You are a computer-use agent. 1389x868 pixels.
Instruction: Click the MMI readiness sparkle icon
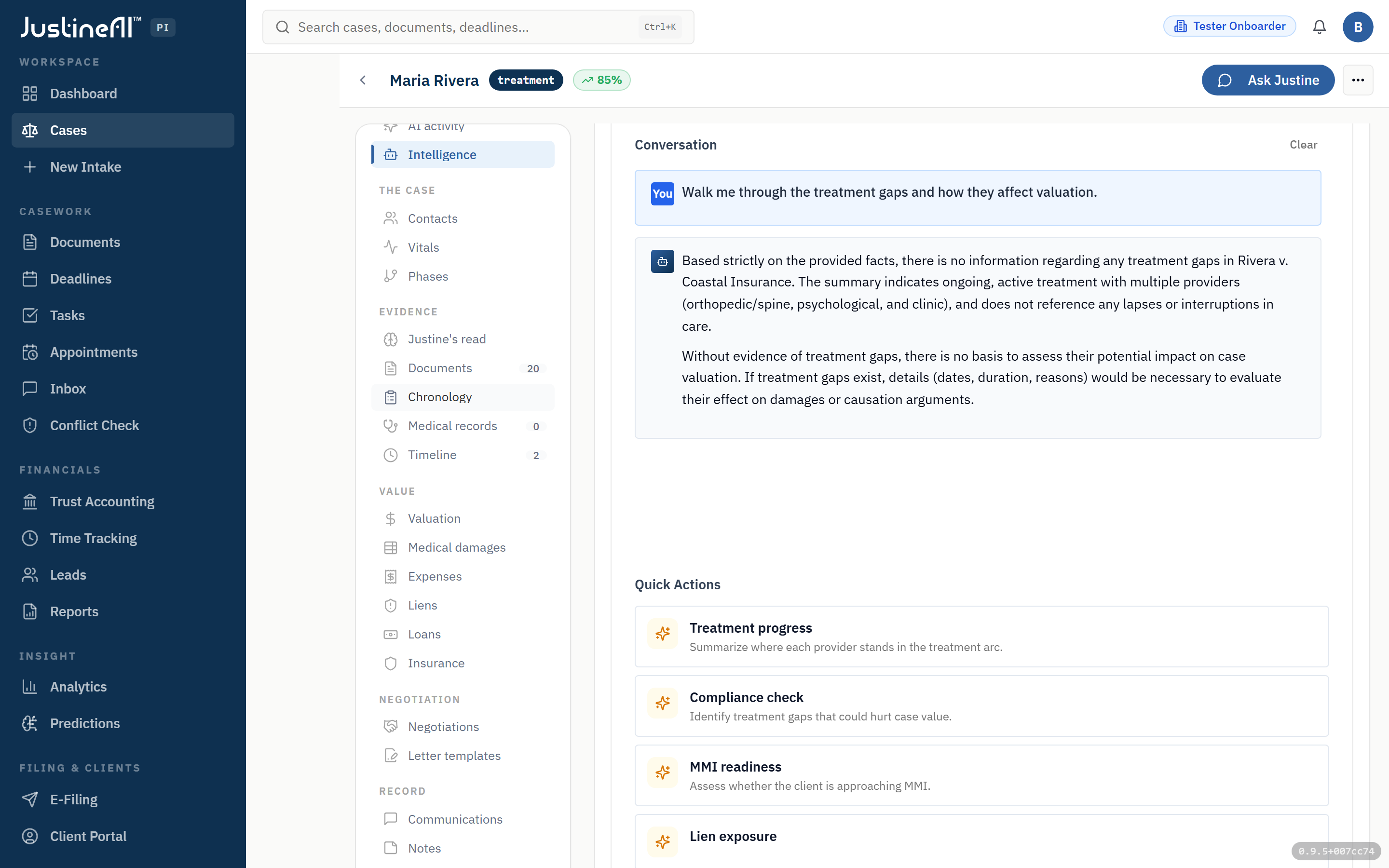pos(662,773)
